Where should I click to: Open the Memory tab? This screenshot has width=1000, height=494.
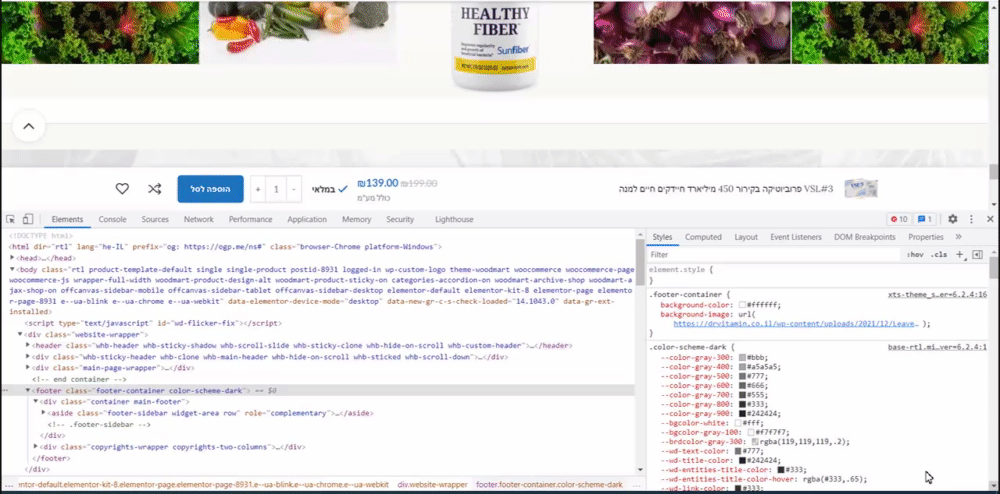pyautogui.click(x=357, y=219)
